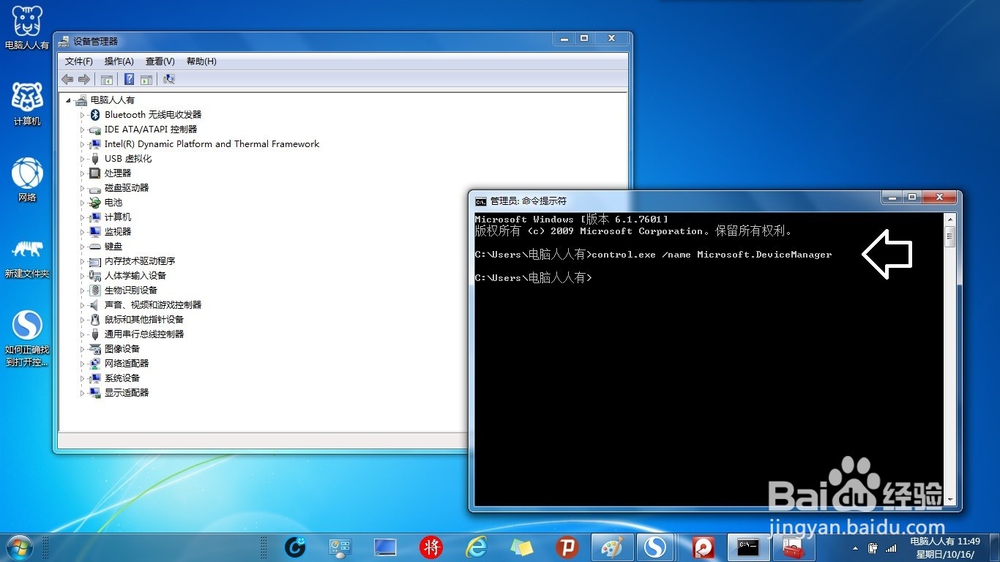Screen dimensions: 1000x562
Task: Click the blue question mark Help toolbar icon
Action: 129,79
